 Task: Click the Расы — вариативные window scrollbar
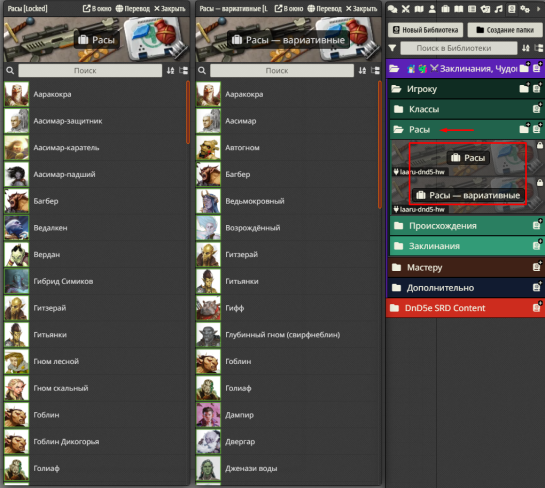point(380,145)
